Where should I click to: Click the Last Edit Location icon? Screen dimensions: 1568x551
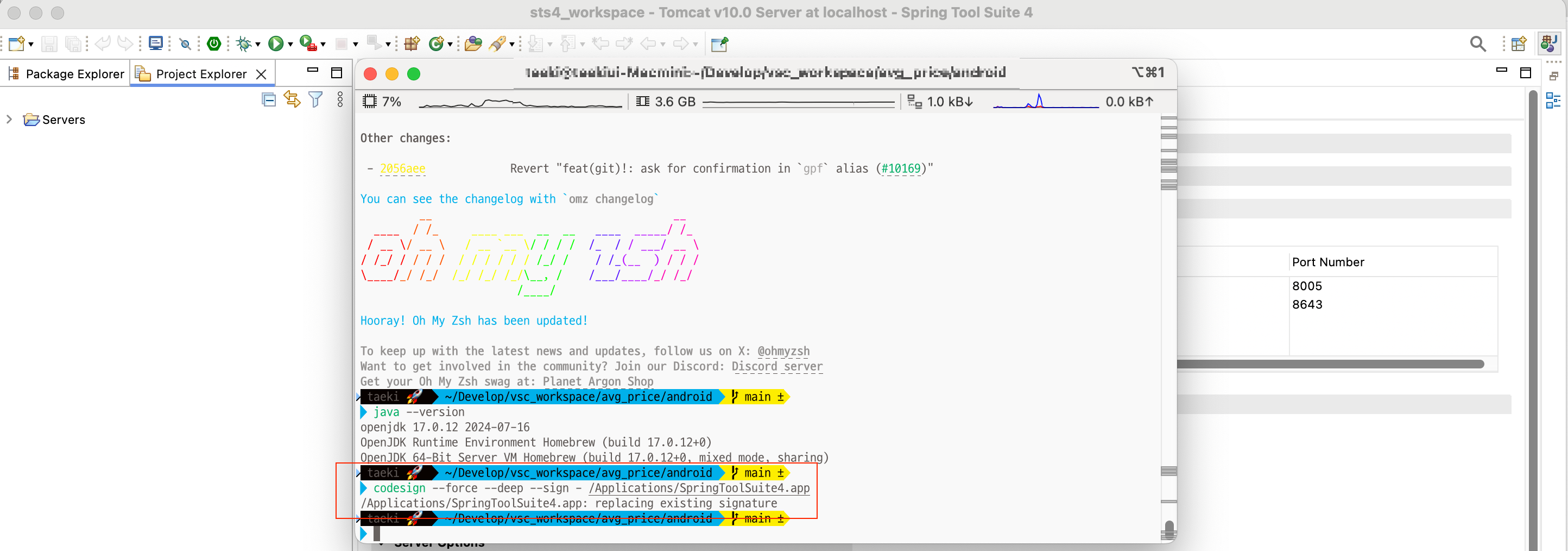coord(601,43)
